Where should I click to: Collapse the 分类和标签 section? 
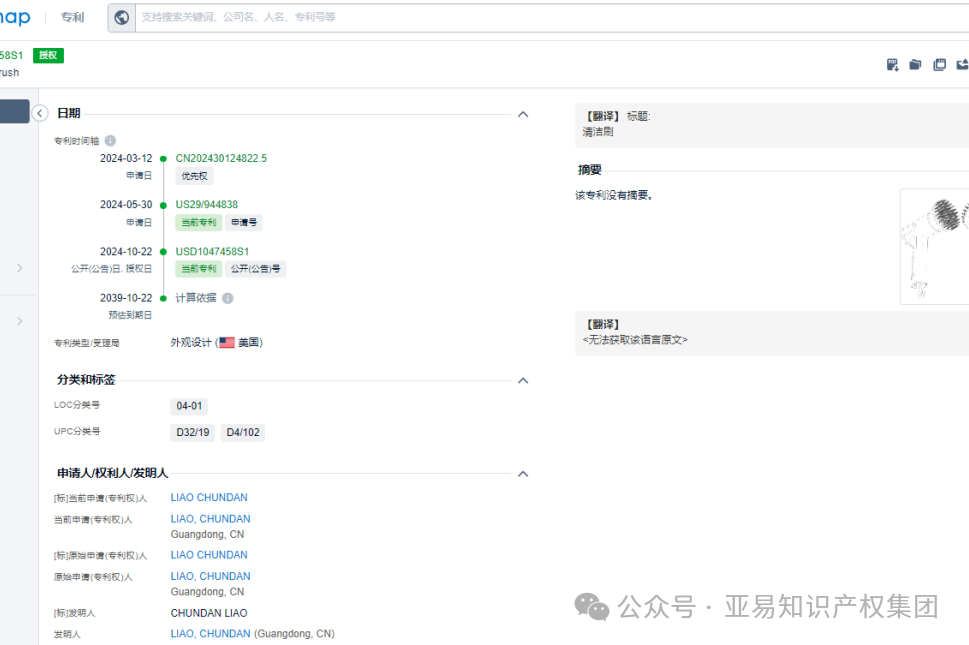(522, 380)
